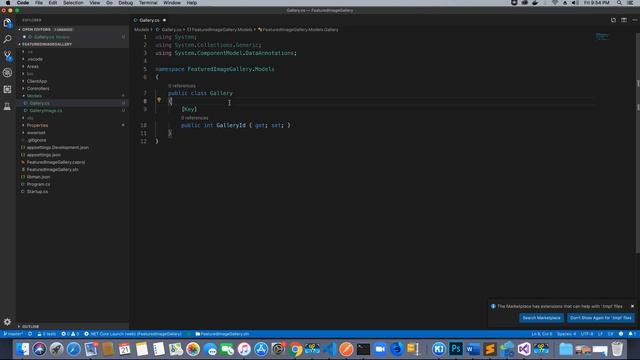
Task: Collapse the Models folder
Action: [x=34, y=96]
